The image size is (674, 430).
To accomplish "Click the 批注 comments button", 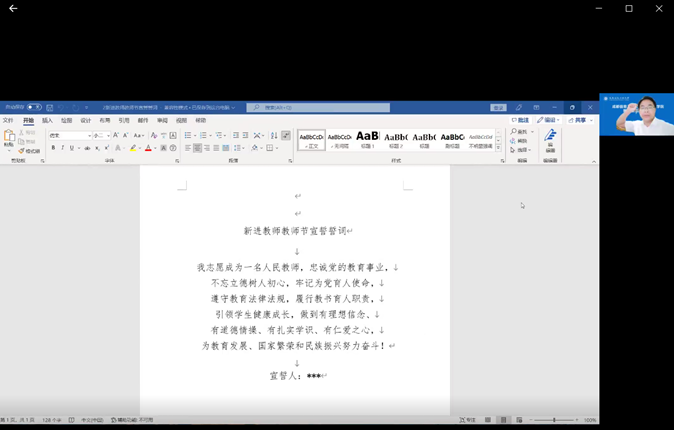I will 520,120.
